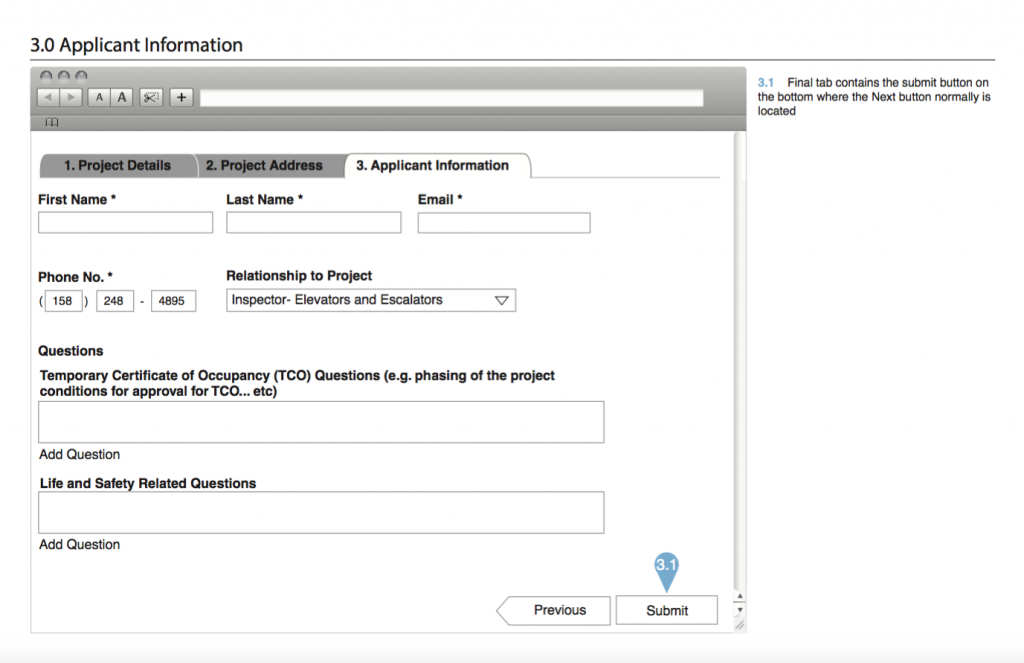Click the scissors web clip icon
1024x663 pixels.
coord(150,97)
